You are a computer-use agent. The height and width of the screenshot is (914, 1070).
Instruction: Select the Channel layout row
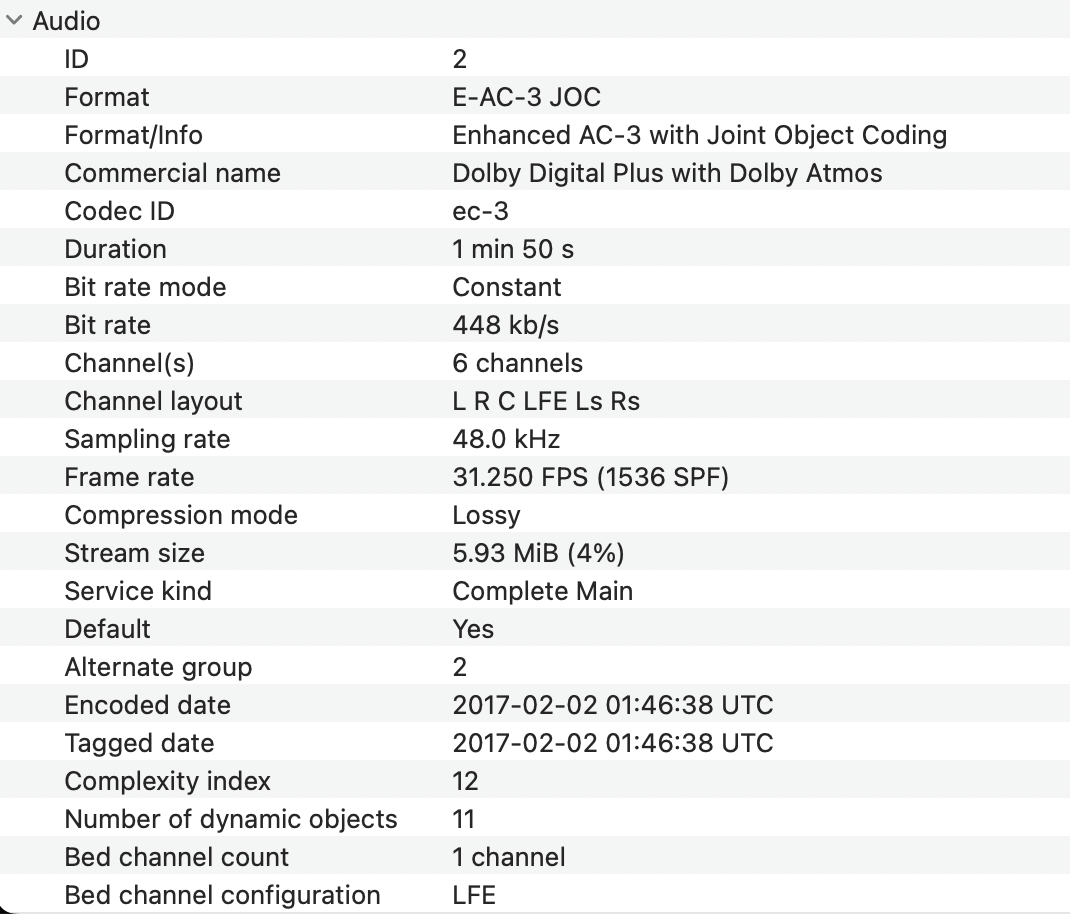[x=153, y=401]
